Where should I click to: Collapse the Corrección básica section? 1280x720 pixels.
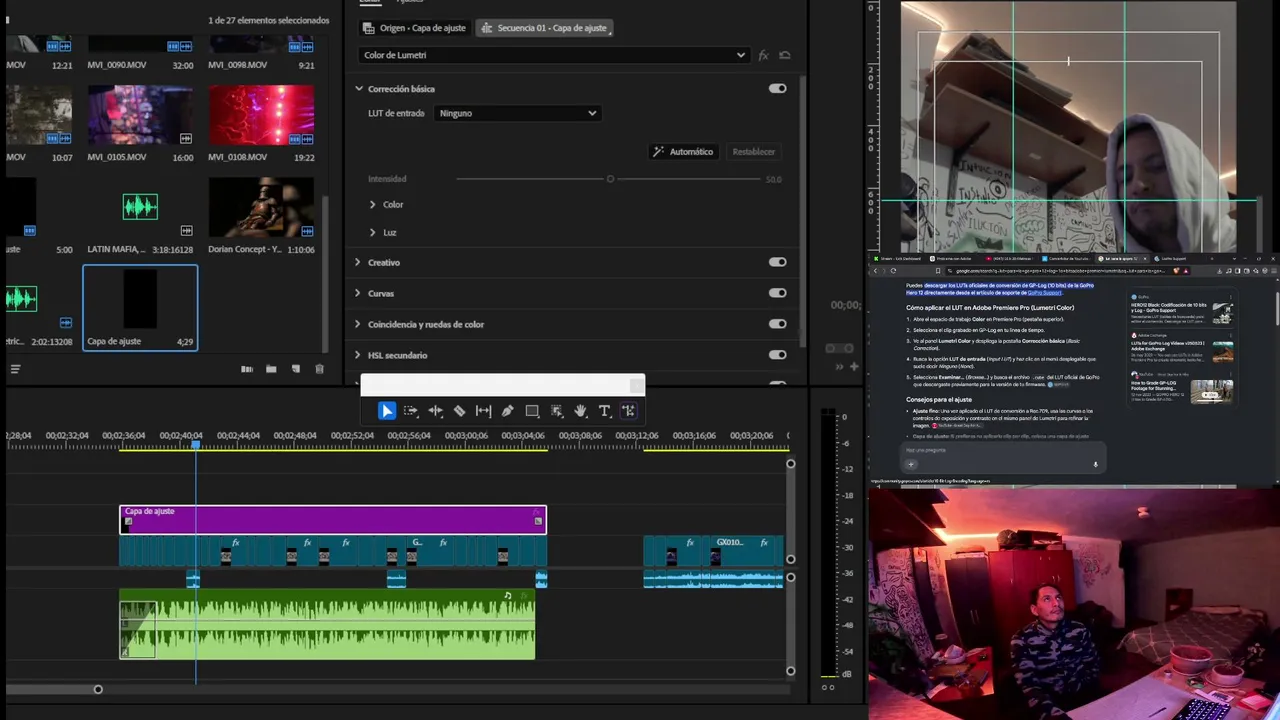tap(358, 89)
